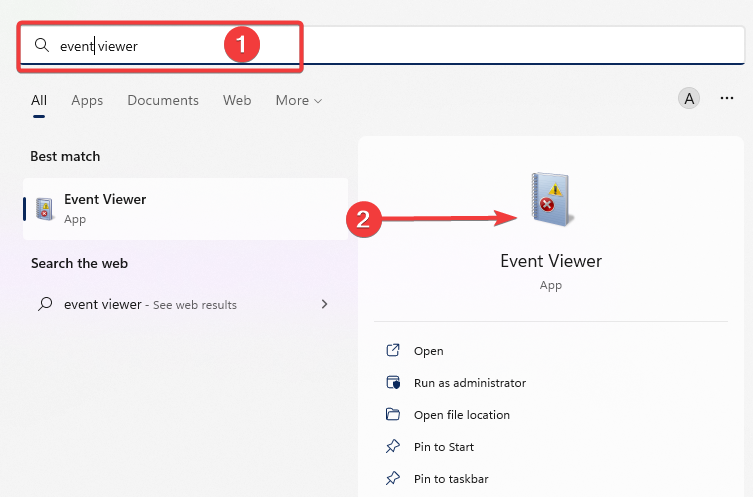Click the Pin to Start pin icon

tap(393, 446)
